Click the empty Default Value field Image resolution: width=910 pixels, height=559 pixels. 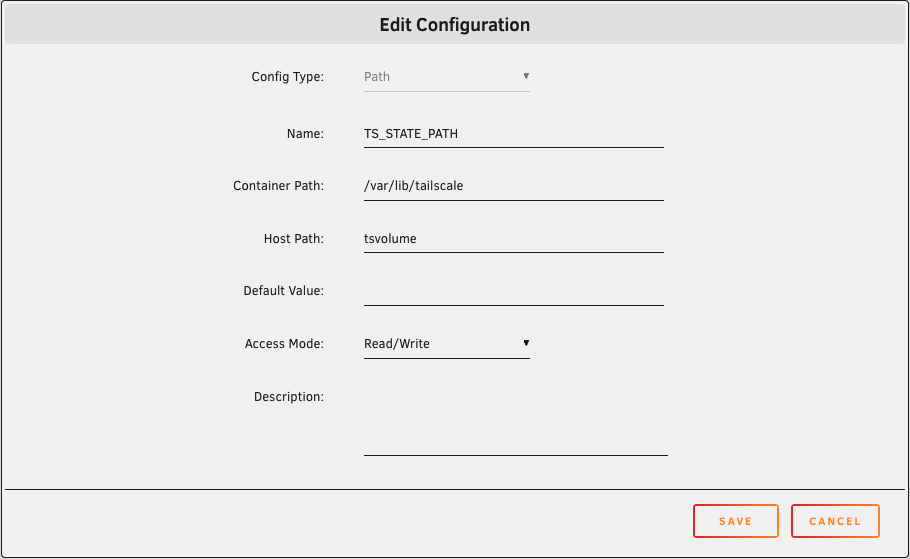(x=513, y=291)
